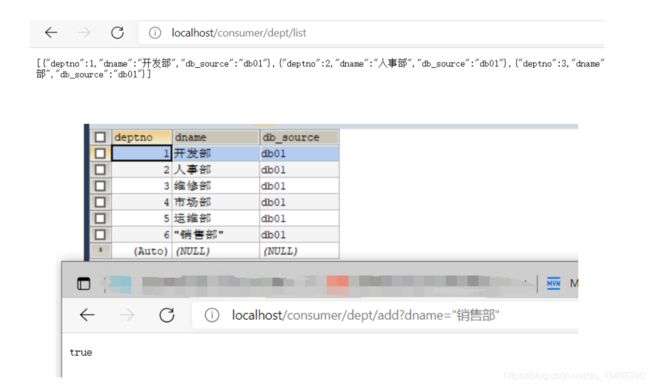Click sidebar panel icon in lower browser
The width and height of the screenshot is (650, 386).
coord(84,284)
